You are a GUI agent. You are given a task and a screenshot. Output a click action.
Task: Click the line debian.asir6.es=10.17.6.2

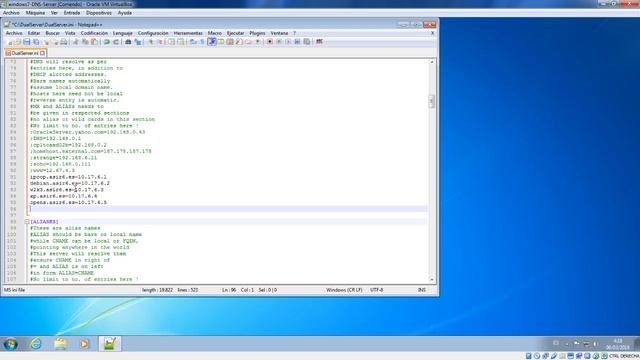point(70,183)
